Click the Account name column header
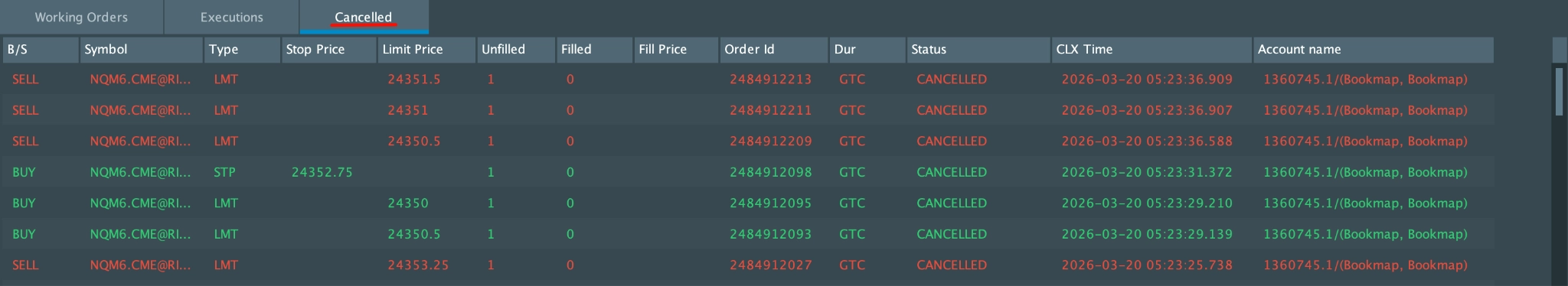 [1374, 50]
